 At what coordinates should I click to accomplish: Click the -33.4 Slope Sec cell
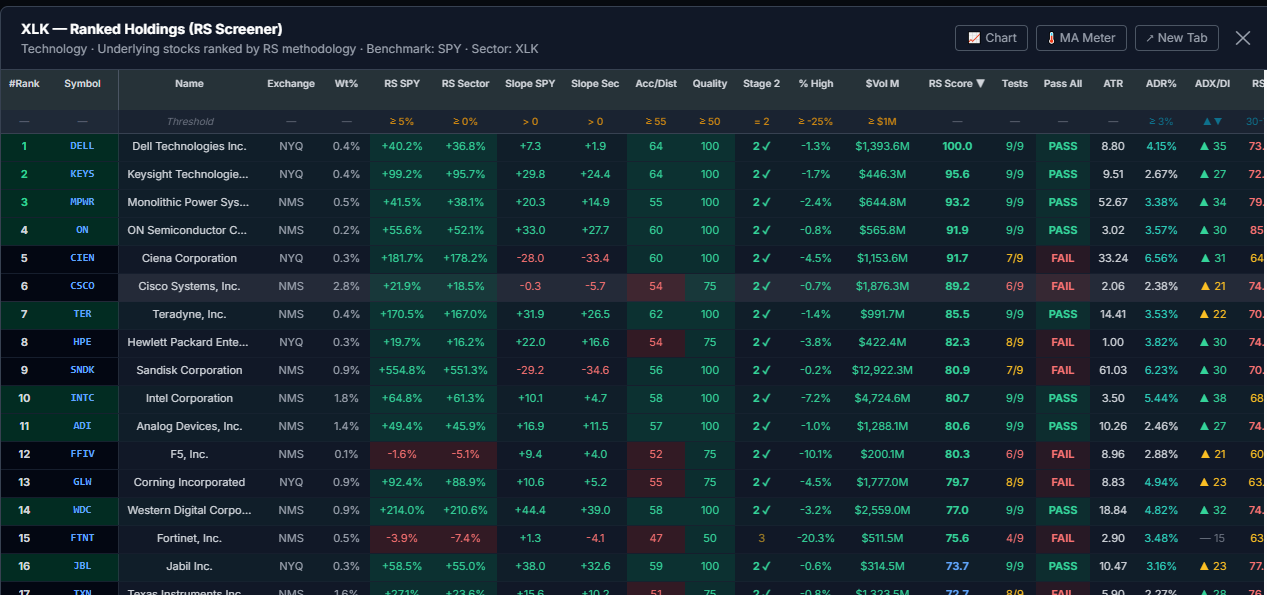click(x=595, y=258)
